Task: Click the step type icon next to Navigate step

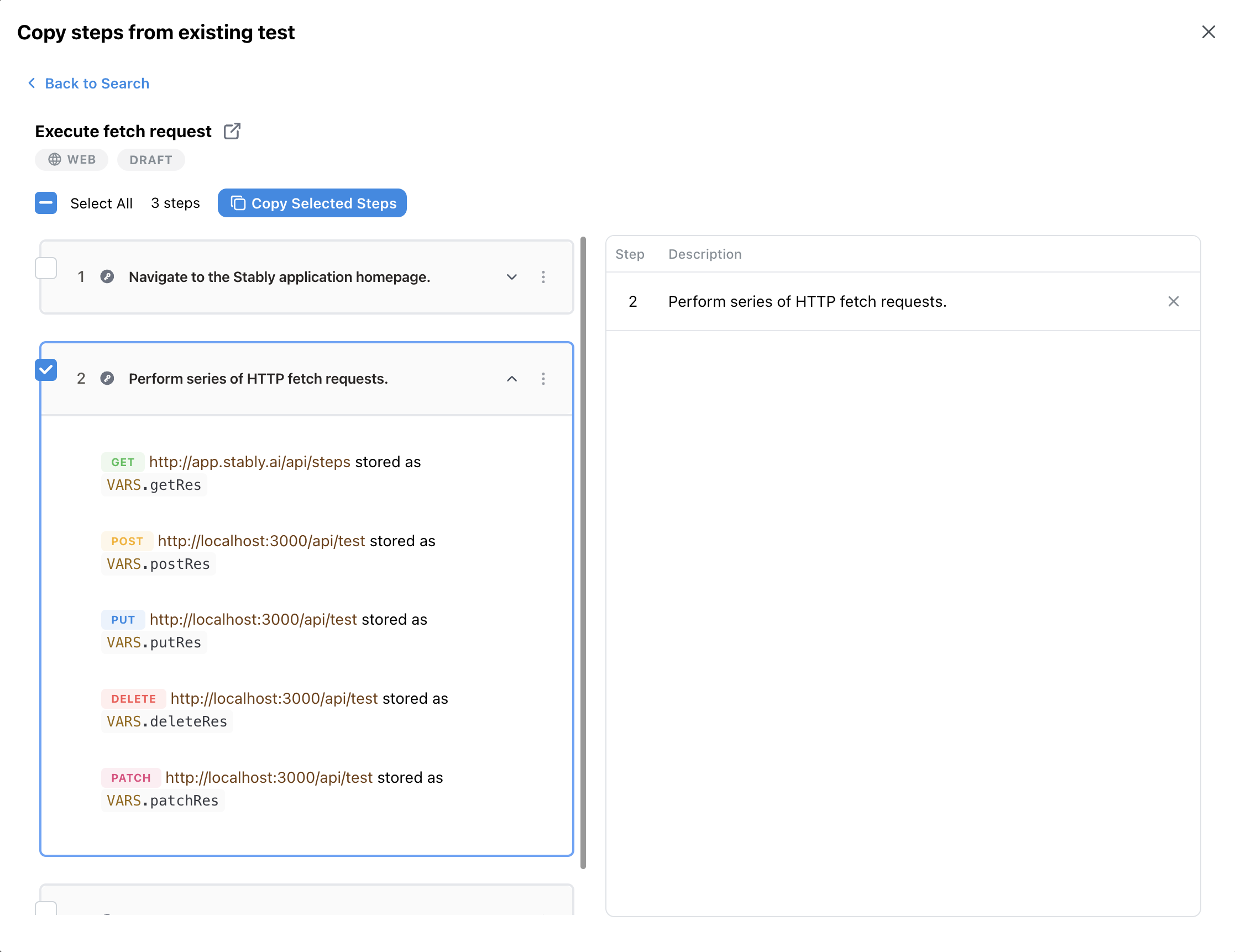Action: coord(107,277)
